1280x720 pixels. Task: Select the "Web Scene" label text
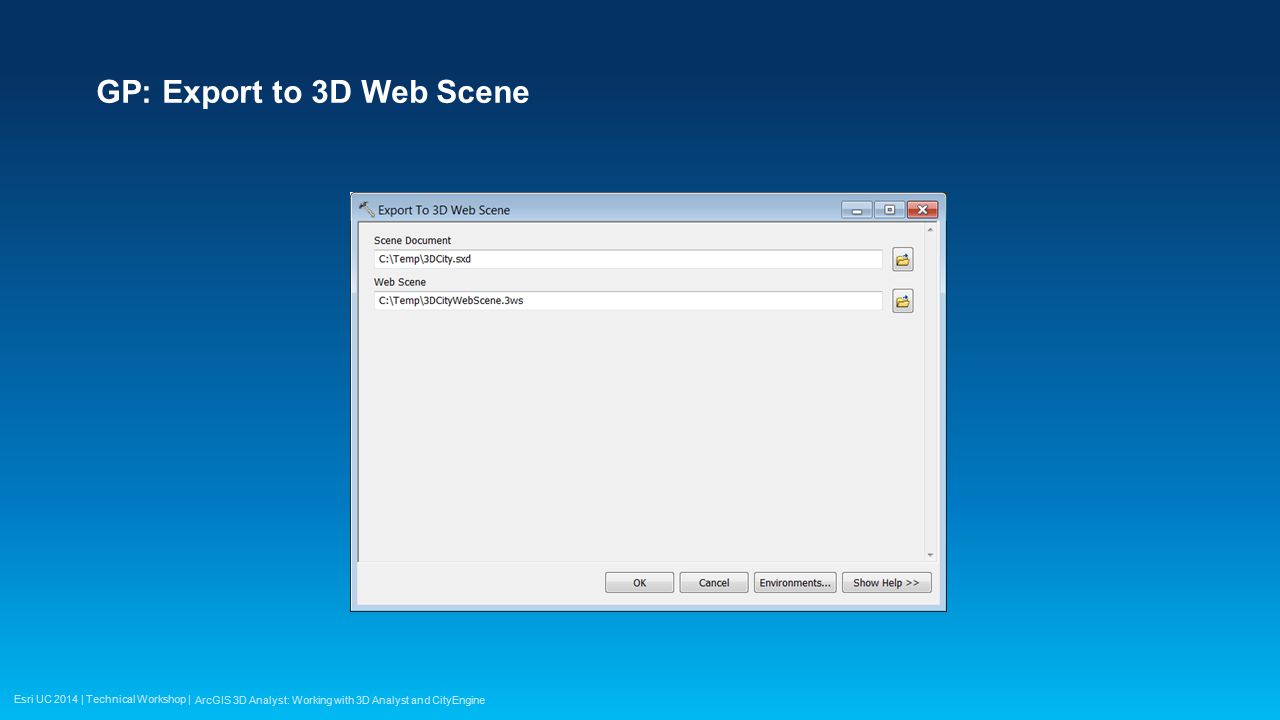point(400,282)
